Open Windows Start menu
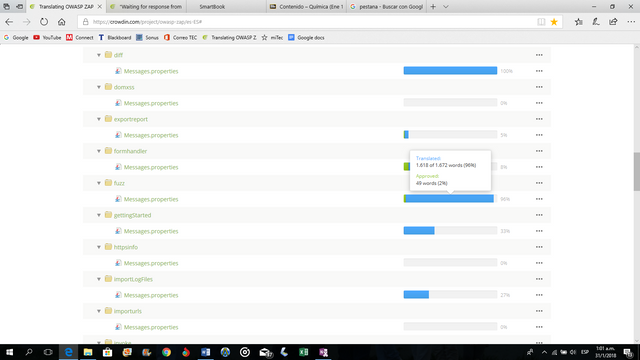Image resolution: width=640 pixels, height=360 pixels. [x=9, y=352]
